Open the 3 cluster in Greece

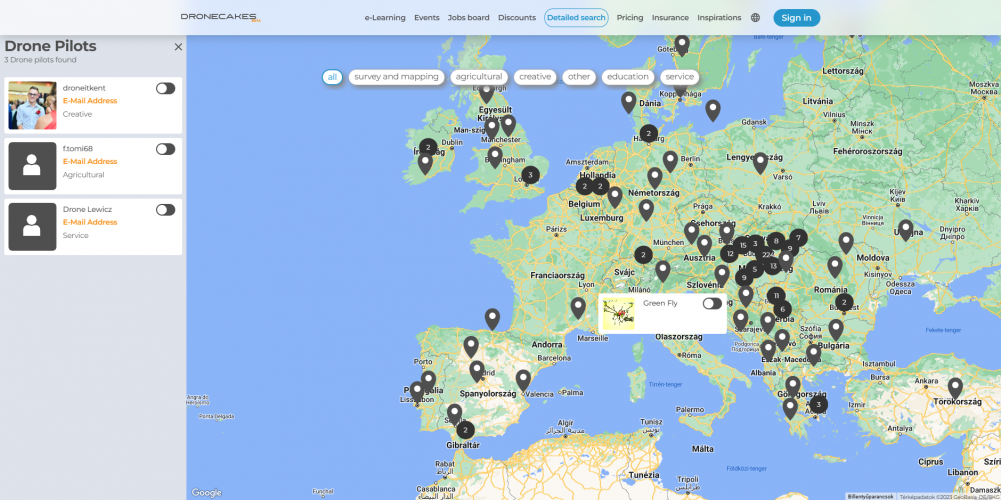[818, 404]
